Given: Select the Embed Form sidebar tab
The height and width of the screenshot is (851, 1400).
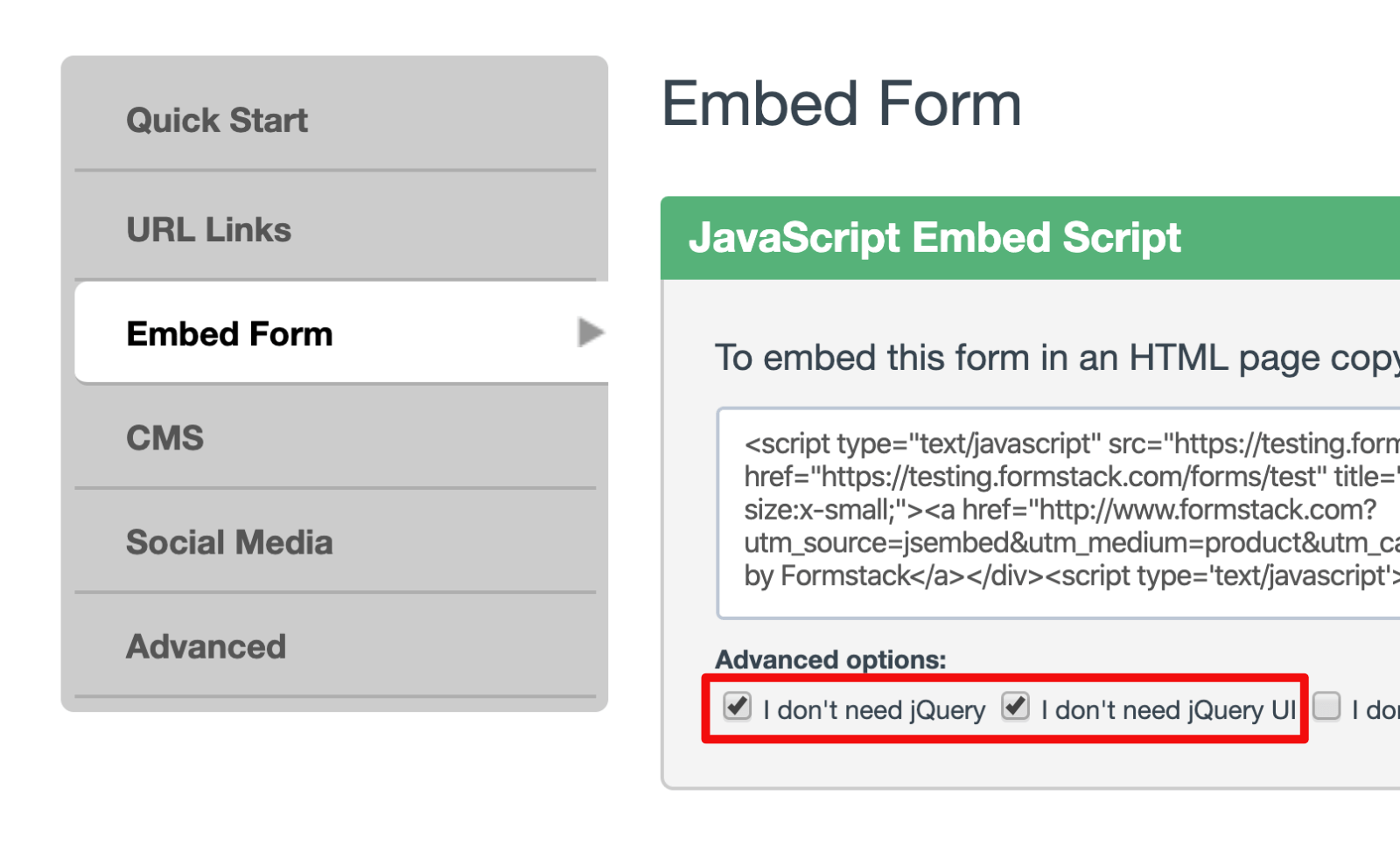Looking at the screenshot, I should point(229,333).
